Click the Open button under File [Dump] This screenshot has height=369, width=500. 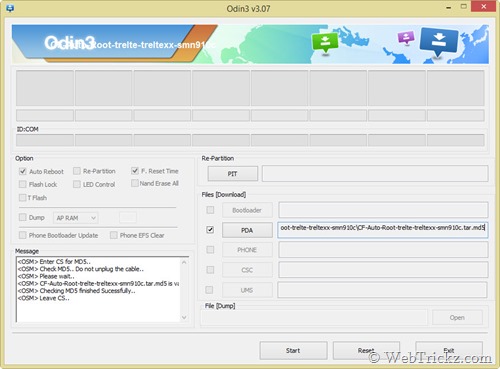pyautogui.click(x=457, y=317)
